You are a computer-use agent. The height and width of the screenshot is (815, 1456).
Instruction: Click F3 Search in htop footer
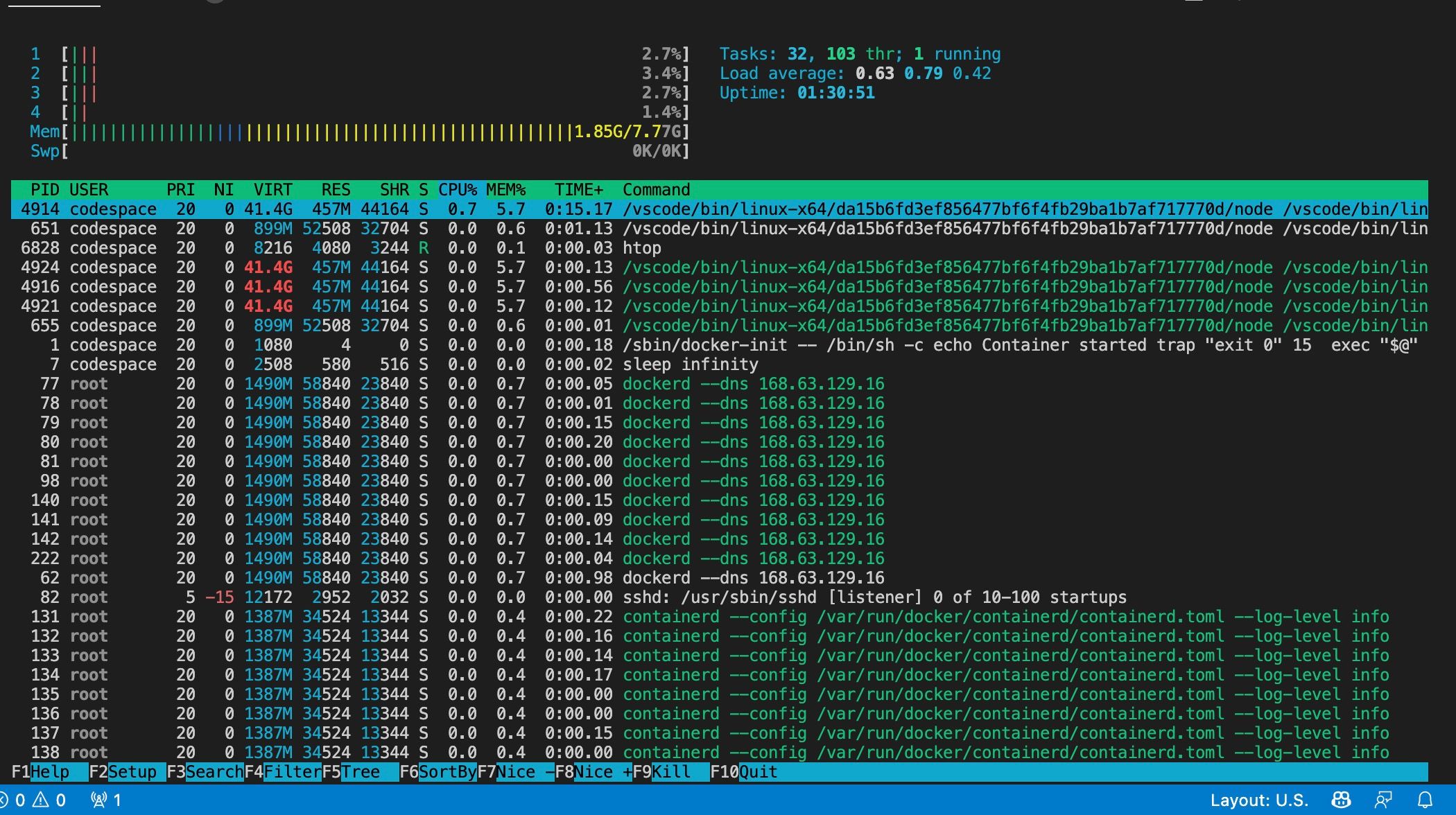click(214, 772)
